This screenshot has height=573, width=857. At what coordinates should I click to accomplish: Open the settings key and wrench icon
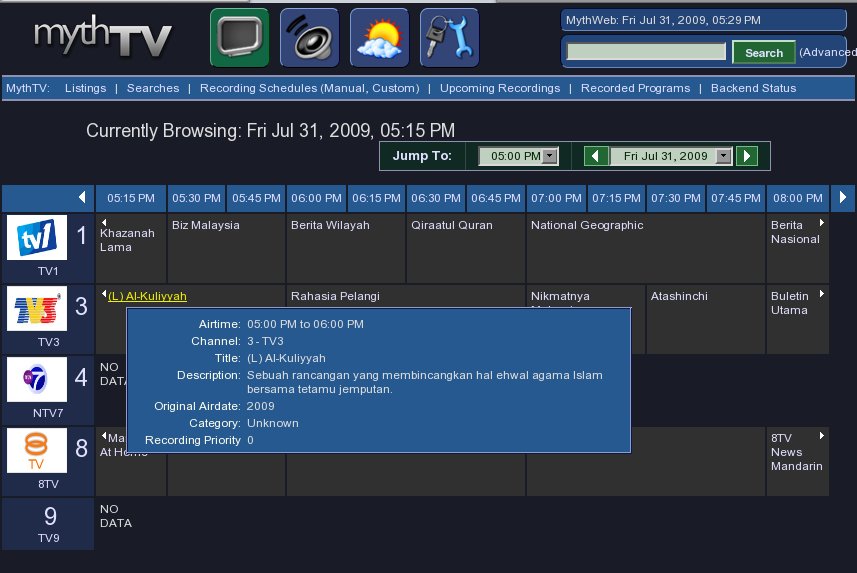(449, 37)
